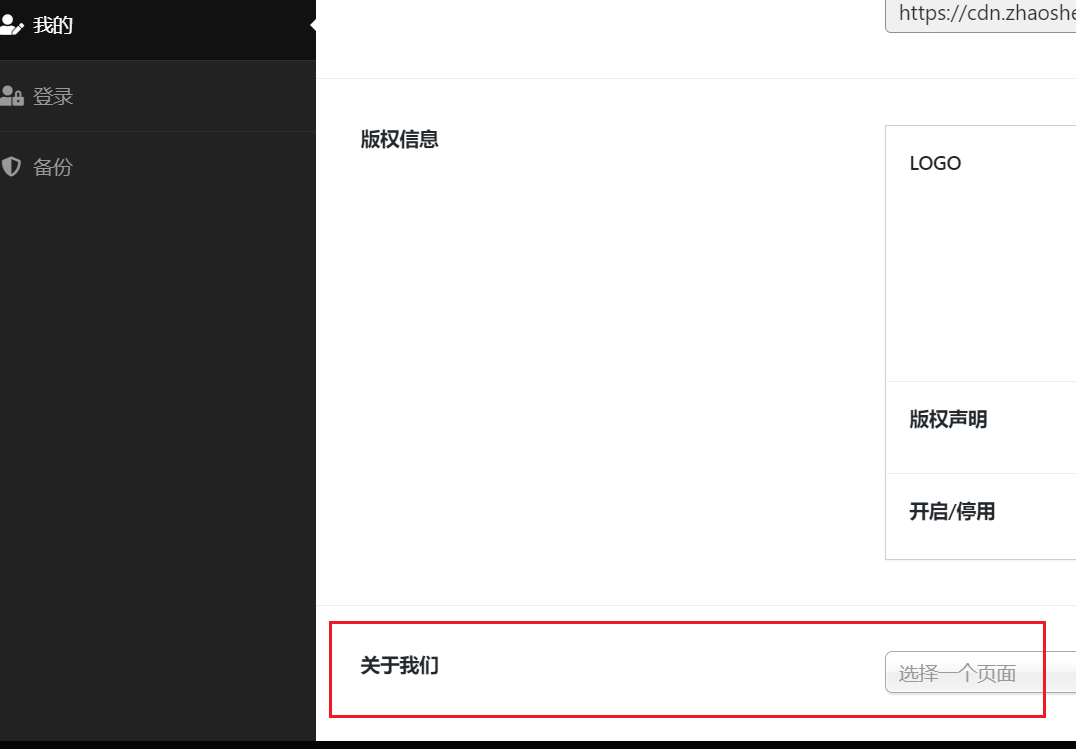Open the 备份 sidebar menu label
Screen dimensions: 1076x749
53,167
